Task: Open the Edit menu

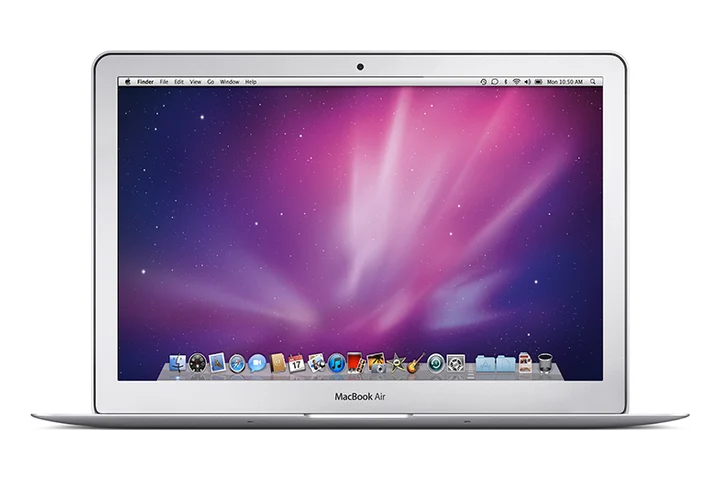Action: click(x=179, y=82)
